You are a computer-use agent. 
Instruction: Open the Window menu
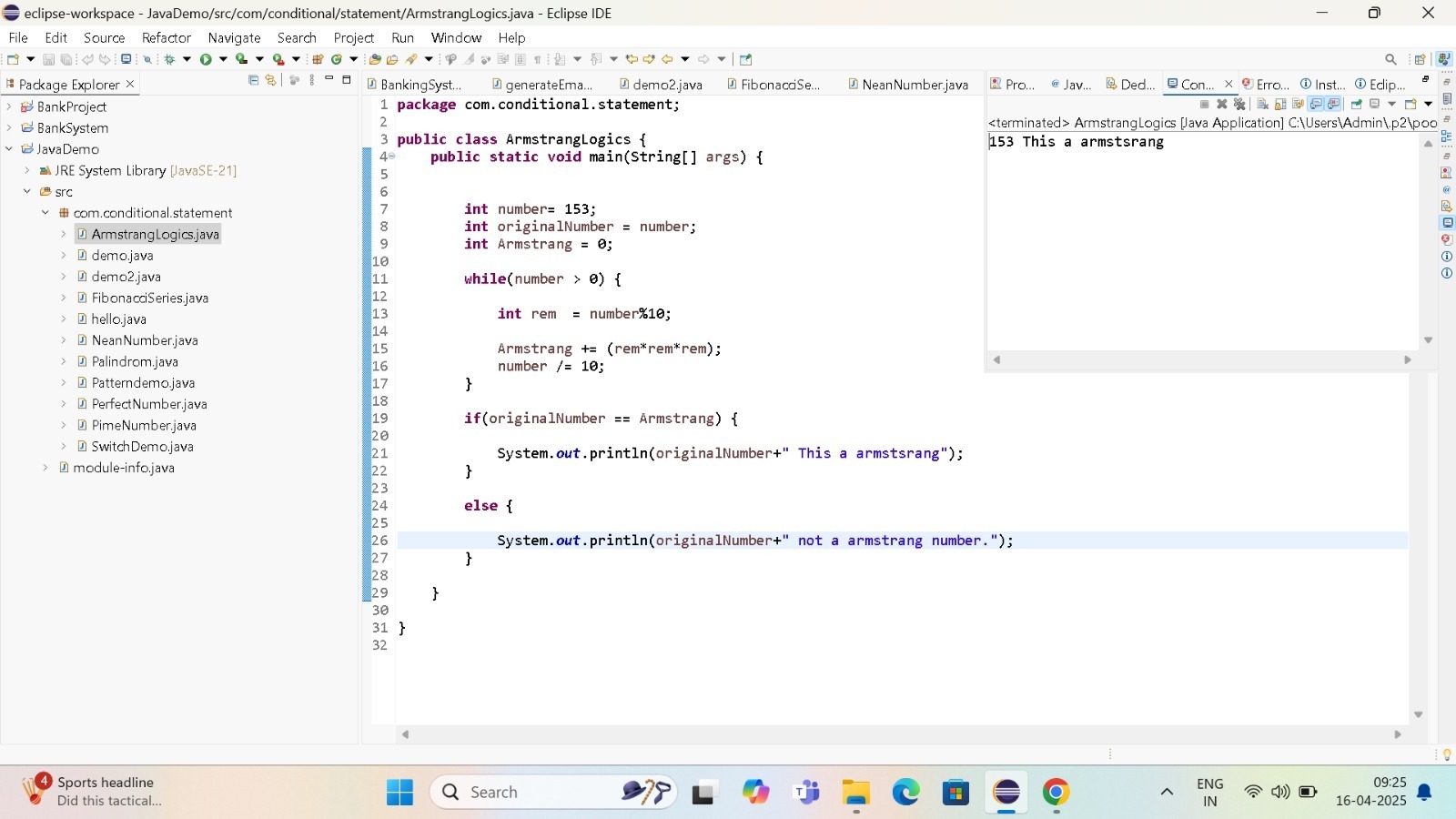[x=456, y=37]
